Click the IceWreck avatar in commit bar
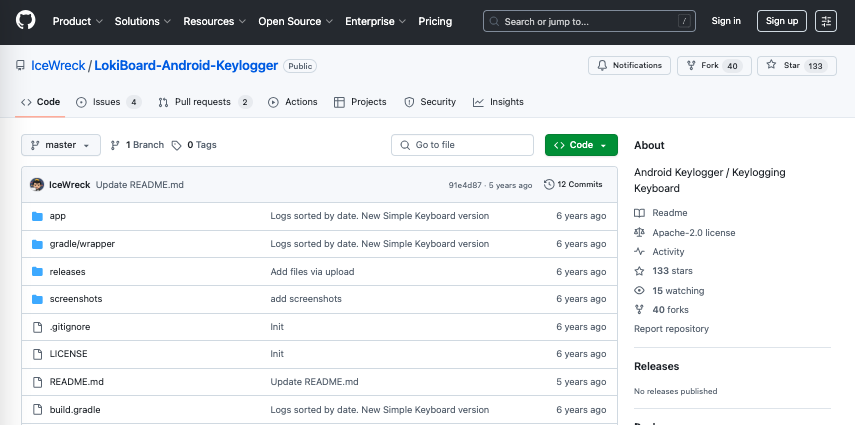The image size is (855, 425). pyautogui.click(x=37, y=184)
